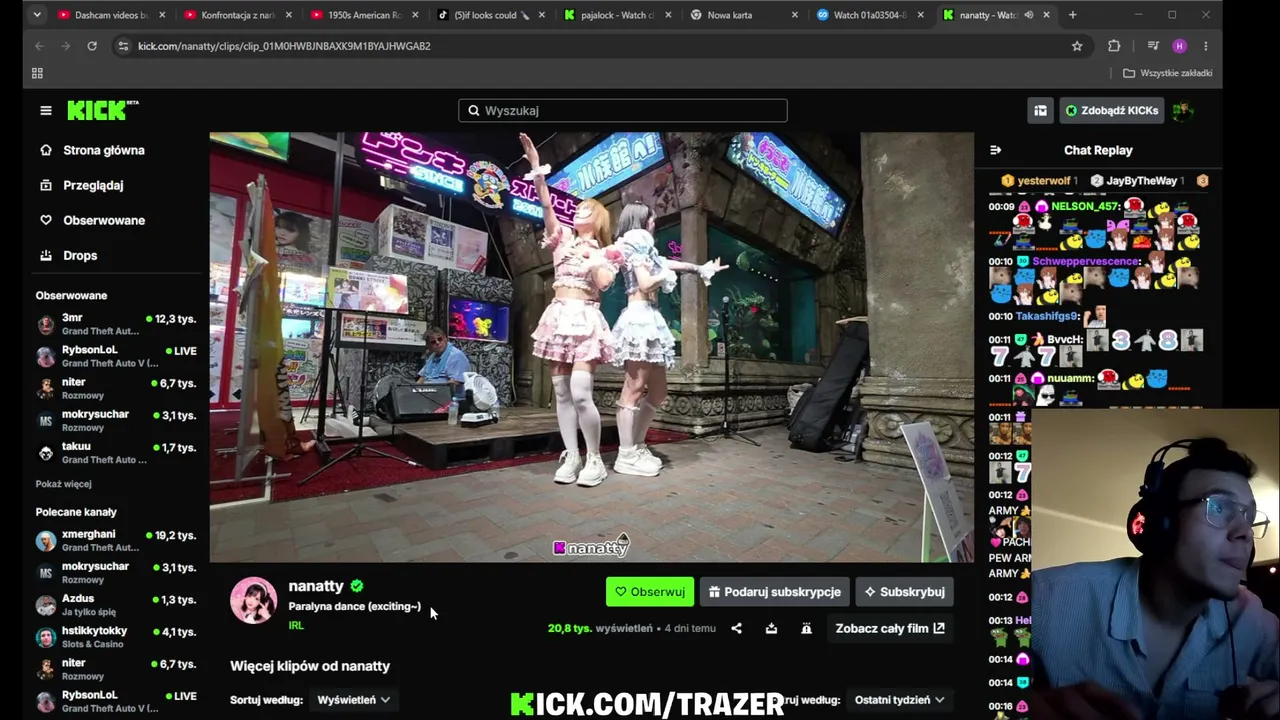Open the Wyświetleń sort dropdown

click(x=354, y=700)
